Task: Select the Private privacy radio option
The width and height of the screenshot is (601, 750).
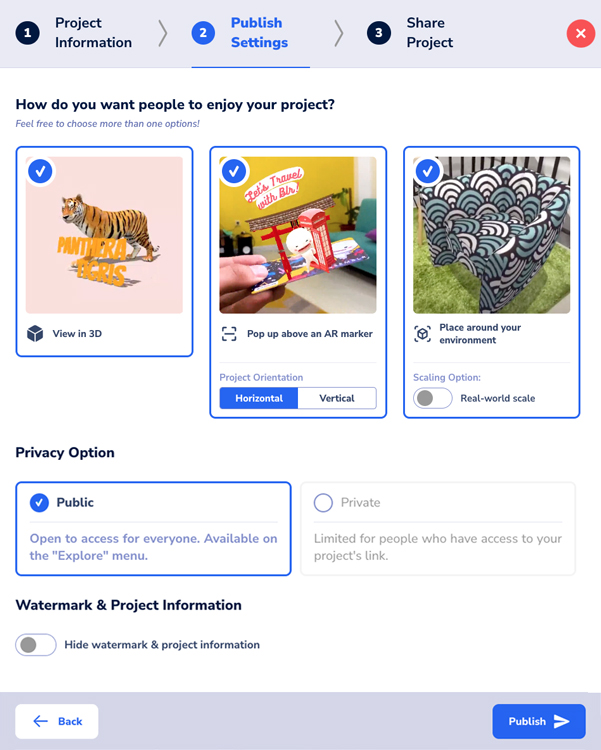Action: point(323,503)
